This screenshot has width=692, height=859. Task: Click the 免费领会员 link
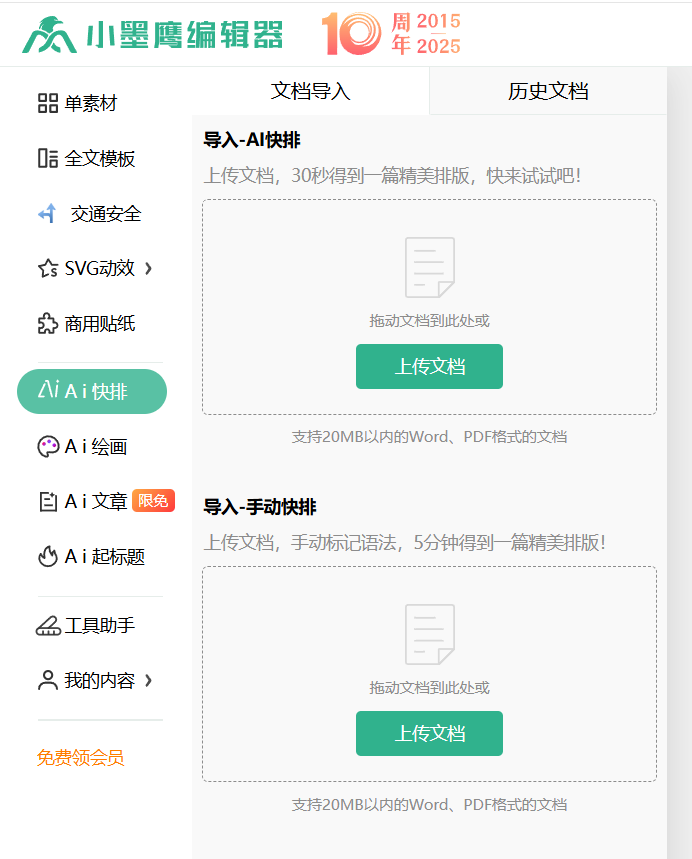tap(81, 758)
